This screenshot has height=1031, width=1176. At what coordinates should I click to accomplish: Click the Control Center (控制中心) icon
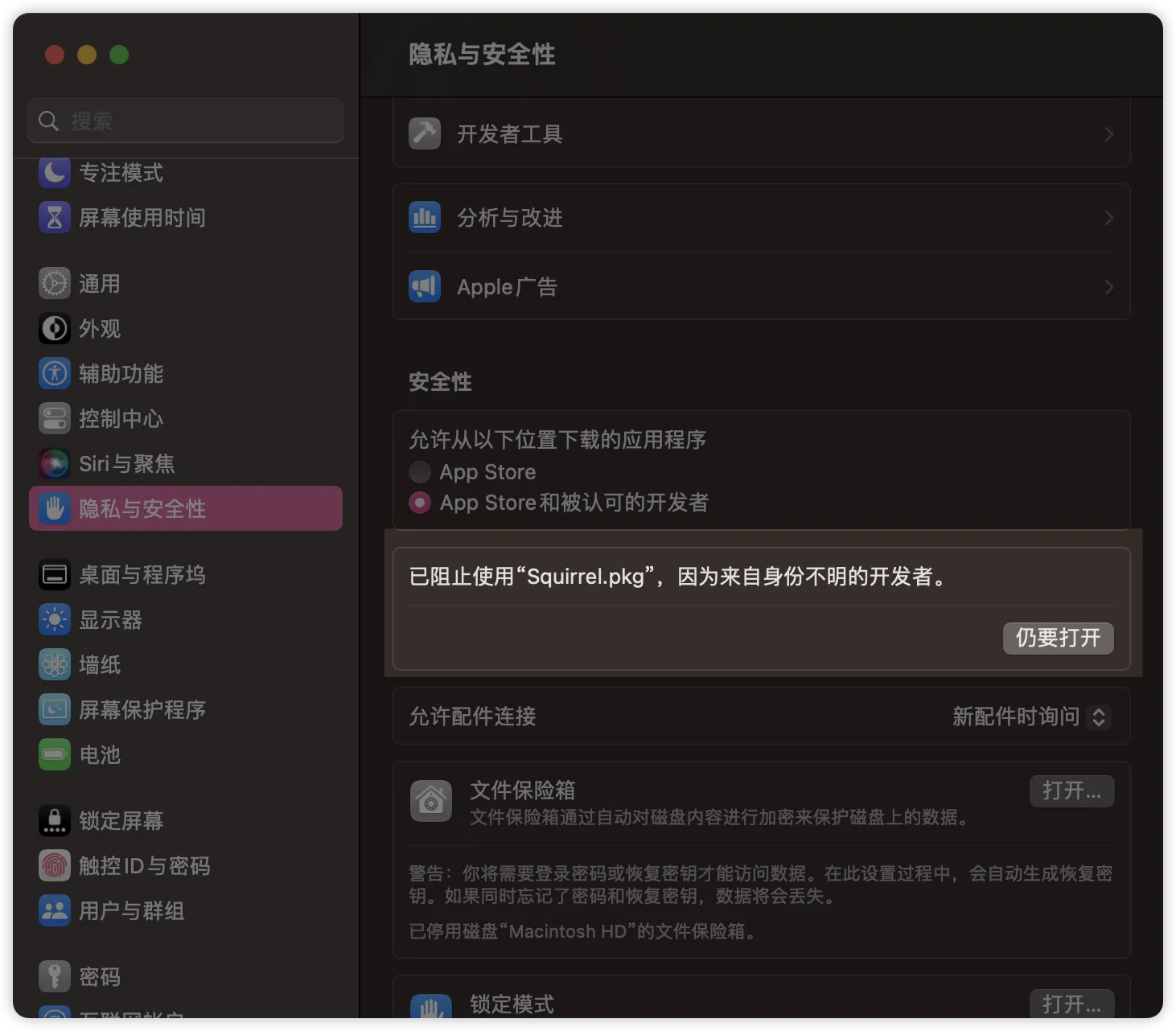tap(55, 418)
